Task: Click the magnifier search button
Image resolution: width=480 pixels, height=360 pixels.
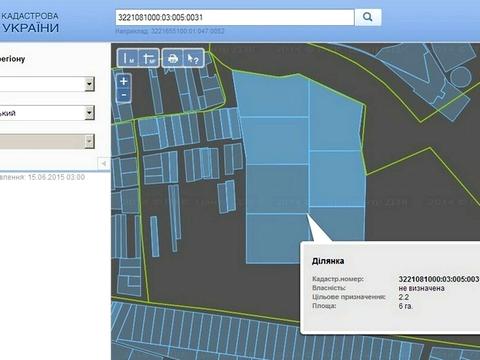Action: click(x=368, y=17)
